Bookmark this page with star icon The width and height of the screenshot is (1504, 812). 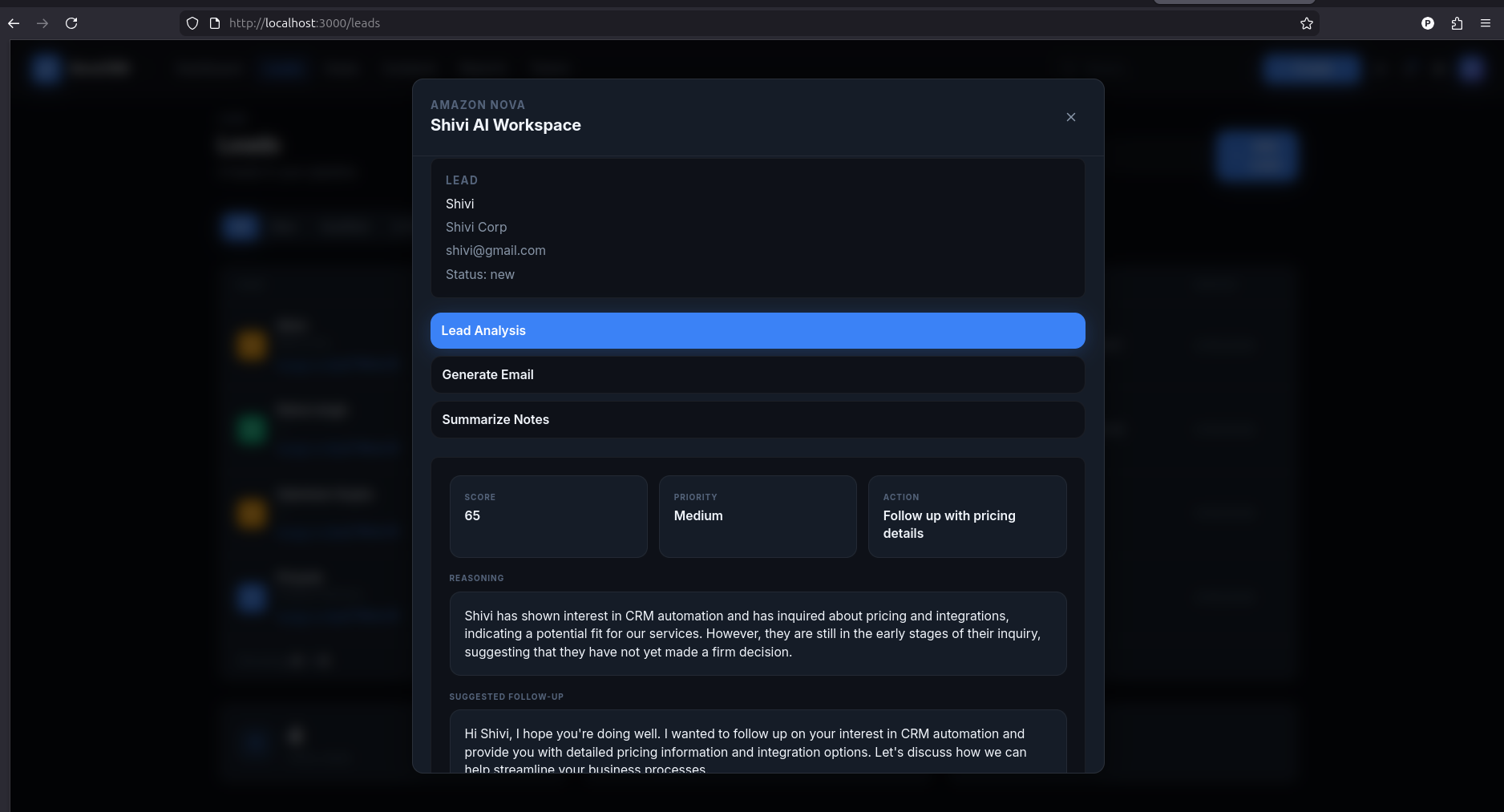[x=1307, y=23]
